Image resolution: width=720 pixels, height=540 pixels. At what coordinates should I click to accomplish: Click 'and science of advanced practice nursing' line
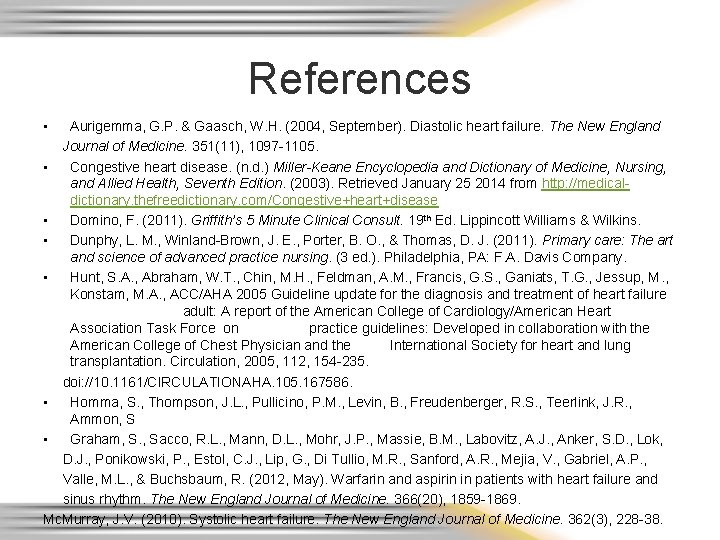tap(349, 257)
